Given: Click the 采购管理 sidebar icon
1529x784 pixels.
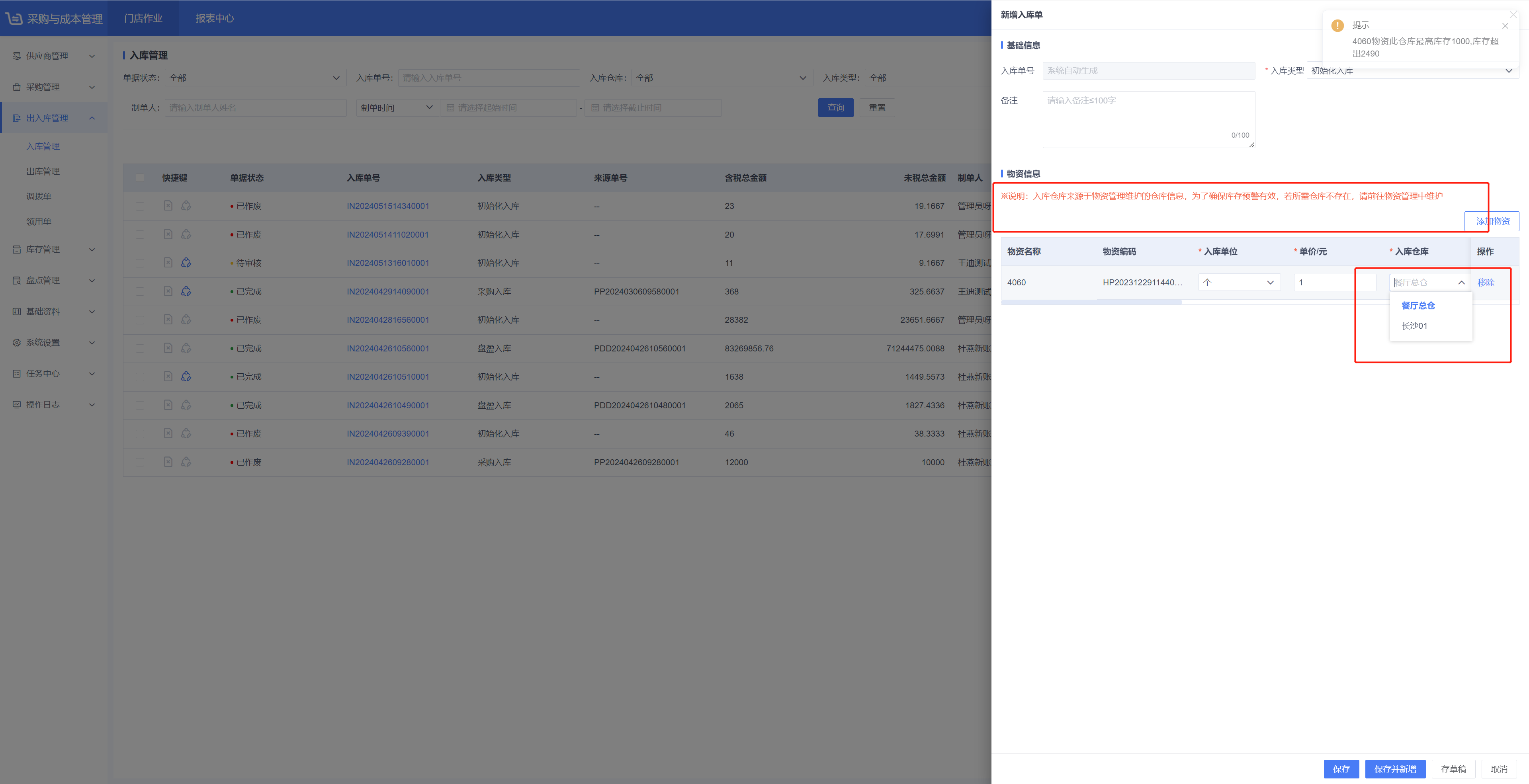Looking at the screenshot, I should pyautogui.click(x=17, y=87).
